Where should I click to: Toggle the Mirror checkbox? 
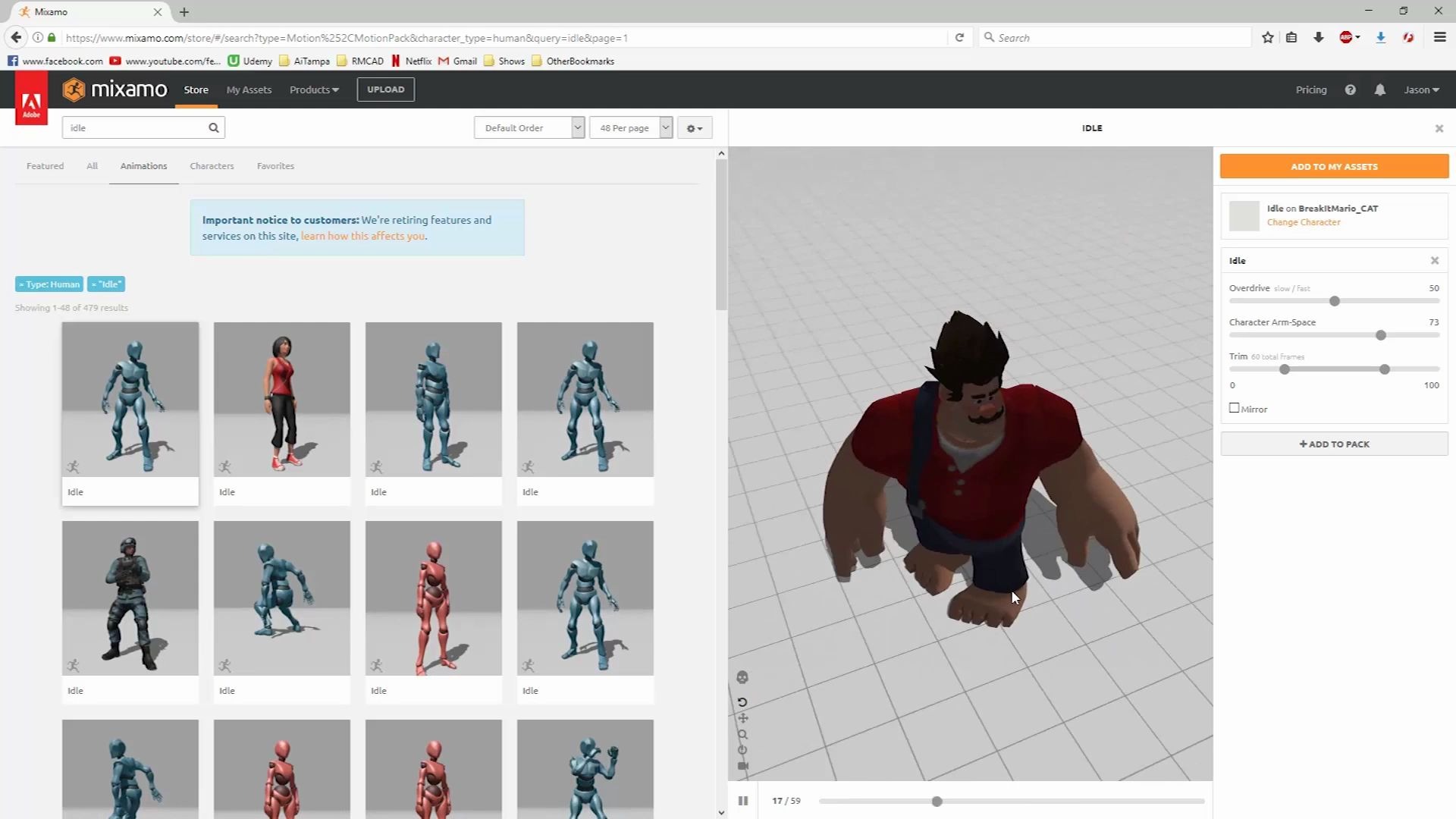pyautogui.click(x=1235, y=408)
